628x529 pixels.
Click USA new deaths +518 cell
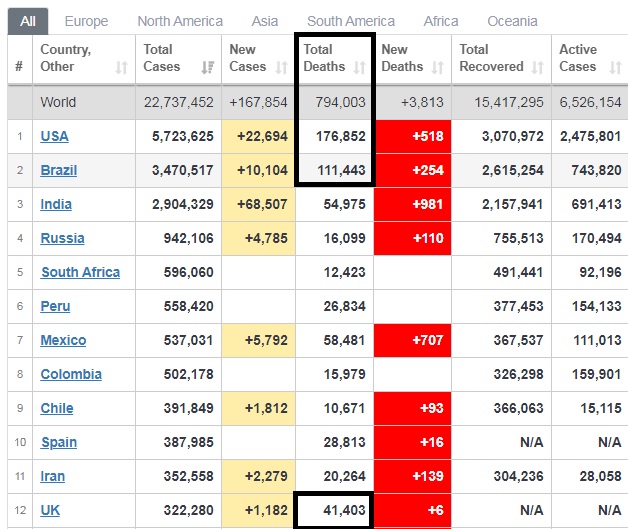pyautogui.click(x=413, y=137)
